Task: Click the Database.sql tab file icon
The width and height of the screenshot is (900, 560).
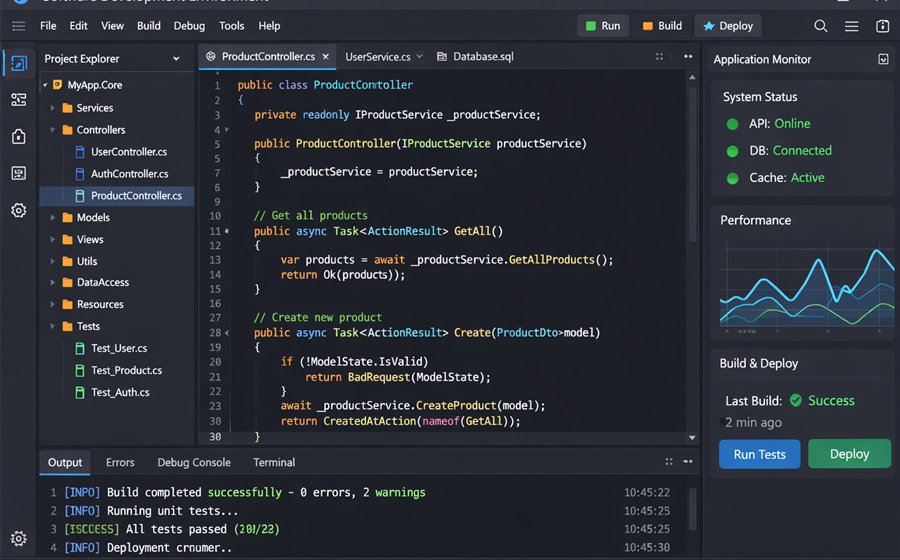Action: 441,57
